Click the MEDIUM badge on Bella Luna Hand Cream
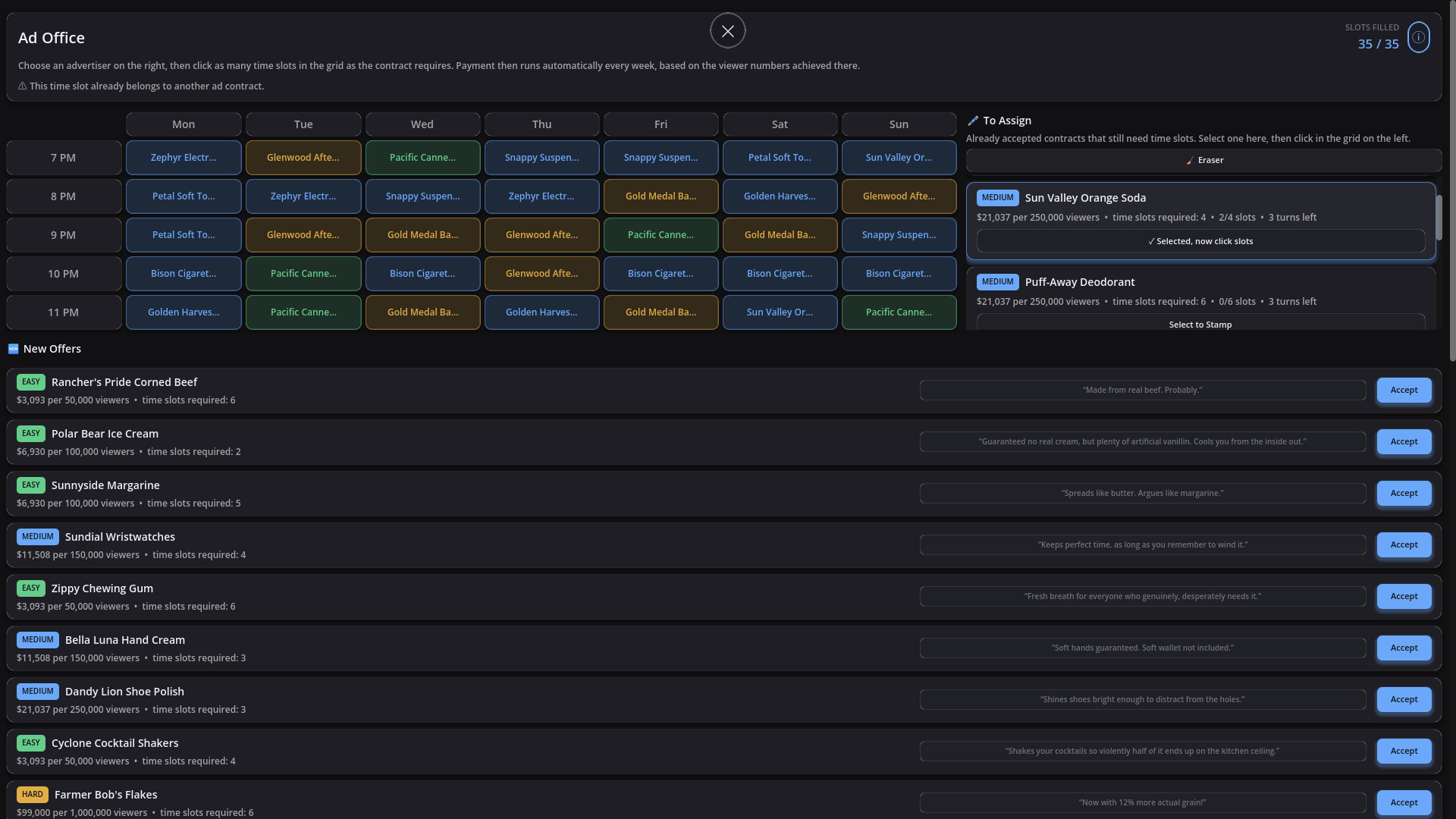This screenshot has width=1456, height=819. [38, 640]
